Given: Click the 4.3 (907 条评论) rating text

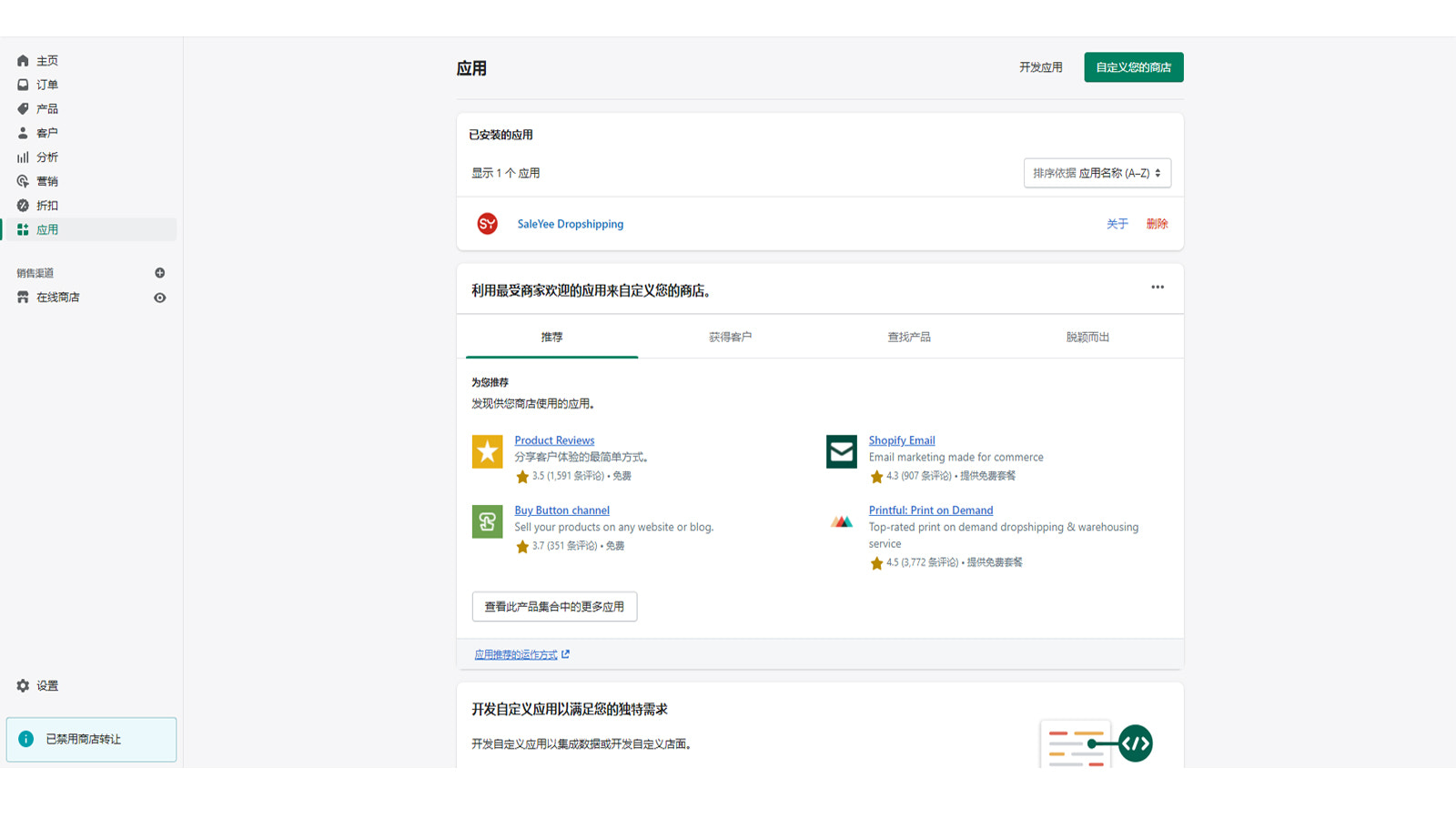Looking at the screenshot, I should [x=919, y=476].
